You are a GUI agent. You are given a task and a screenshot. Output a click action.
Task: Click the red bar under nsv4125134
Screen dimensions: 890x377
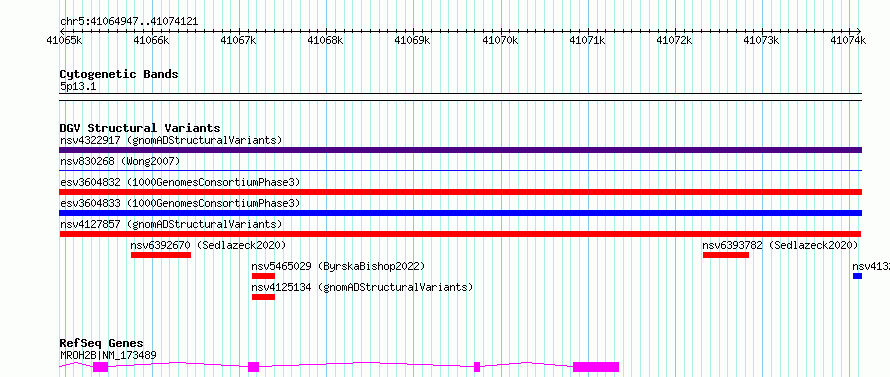(x=263, y=297)
